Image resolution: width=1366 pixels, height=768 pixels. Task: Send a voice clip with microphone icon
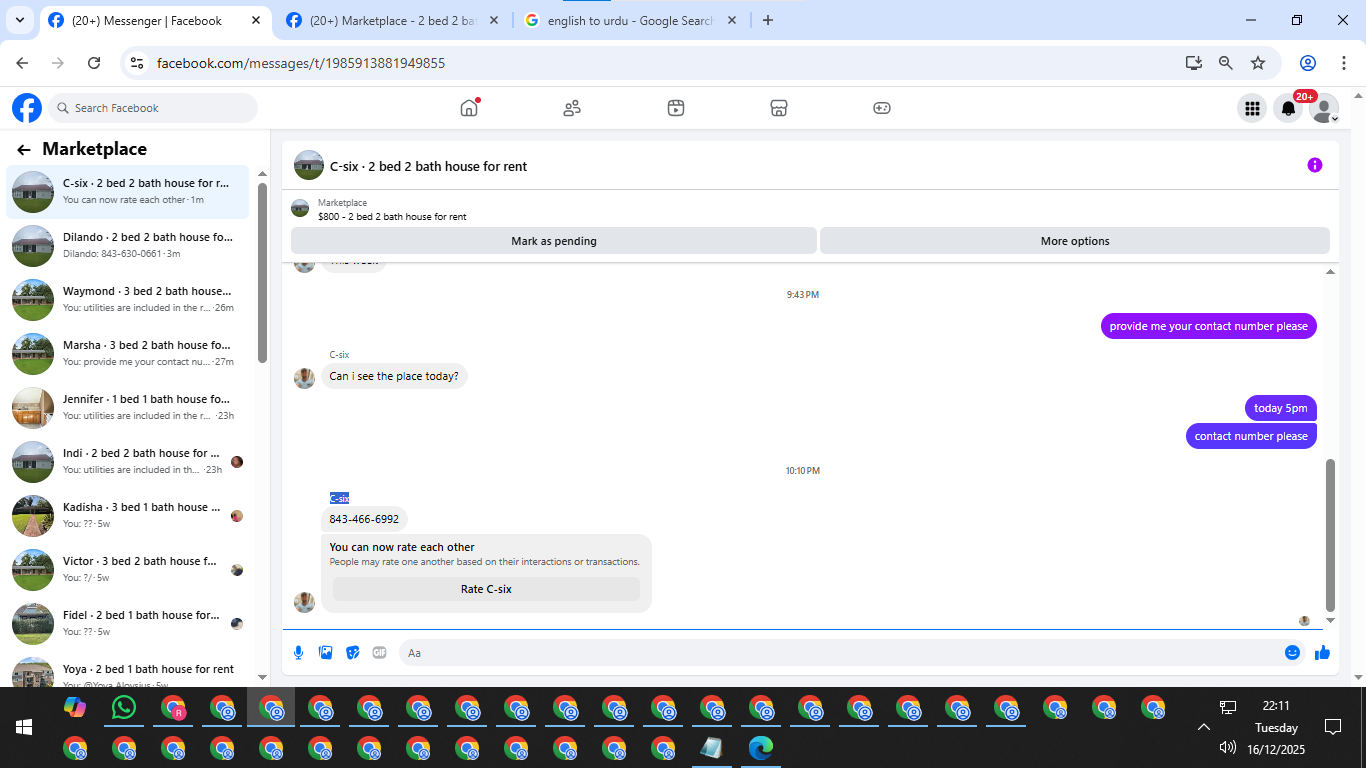coord(298,653)
